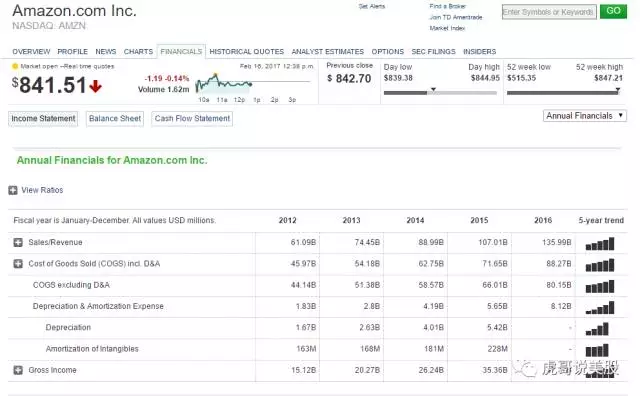
Task: Click Previous close value $842.70
Action: (x=349, y=78)
